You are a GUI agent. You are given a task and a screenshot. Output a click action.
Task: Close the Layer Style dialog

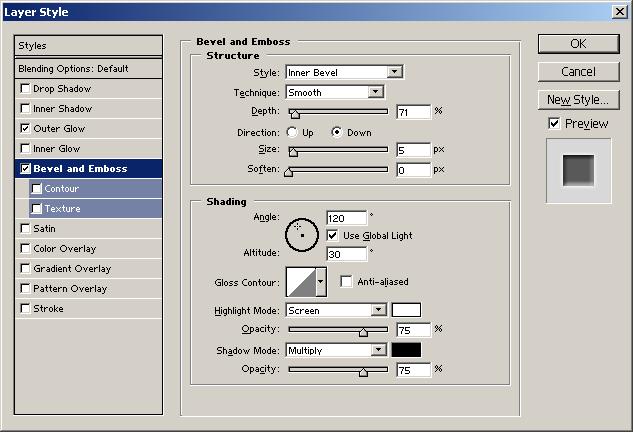620,11
